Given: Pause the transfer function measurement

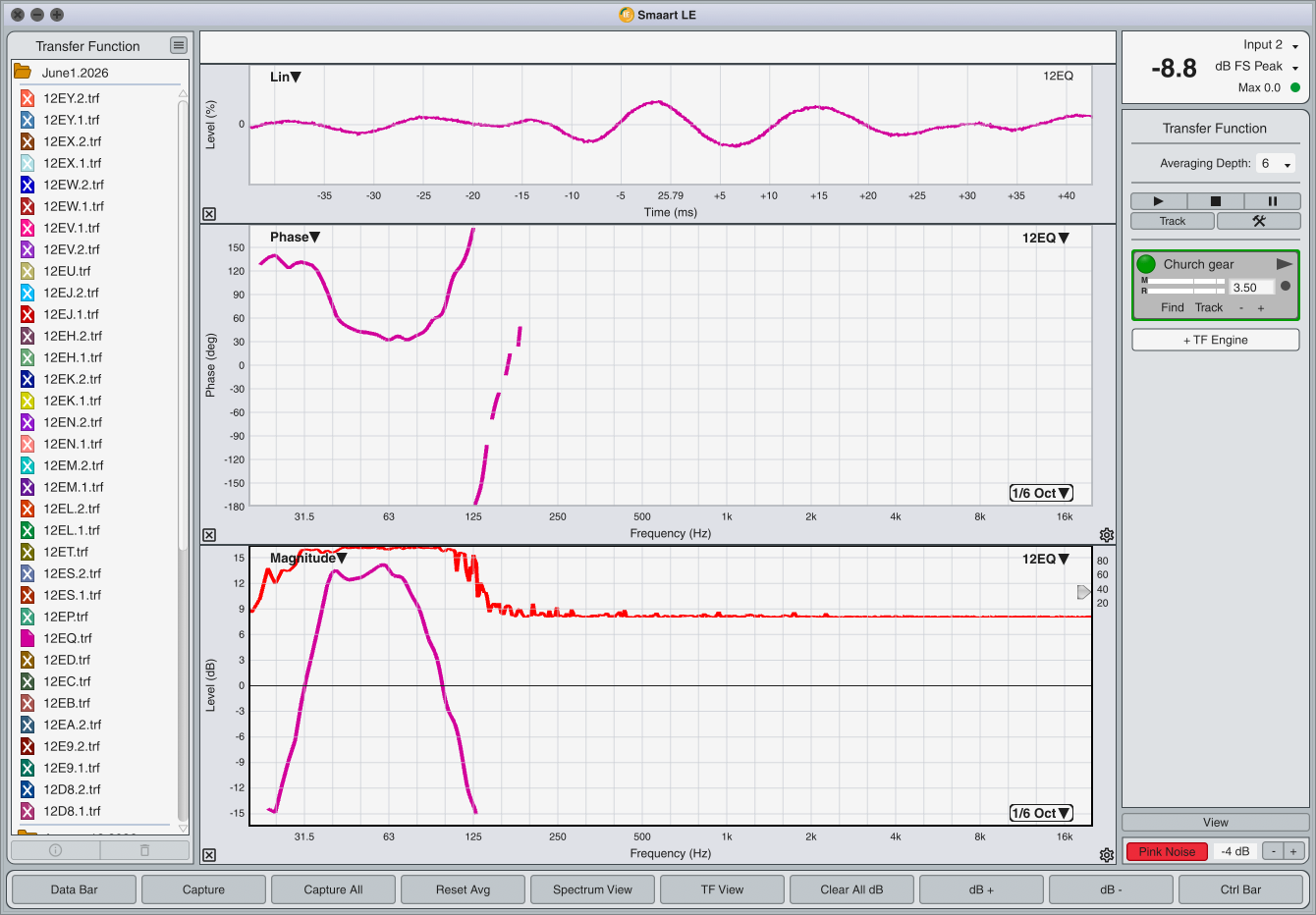Looking at the screenshot, I should [x=1272, y=201].
